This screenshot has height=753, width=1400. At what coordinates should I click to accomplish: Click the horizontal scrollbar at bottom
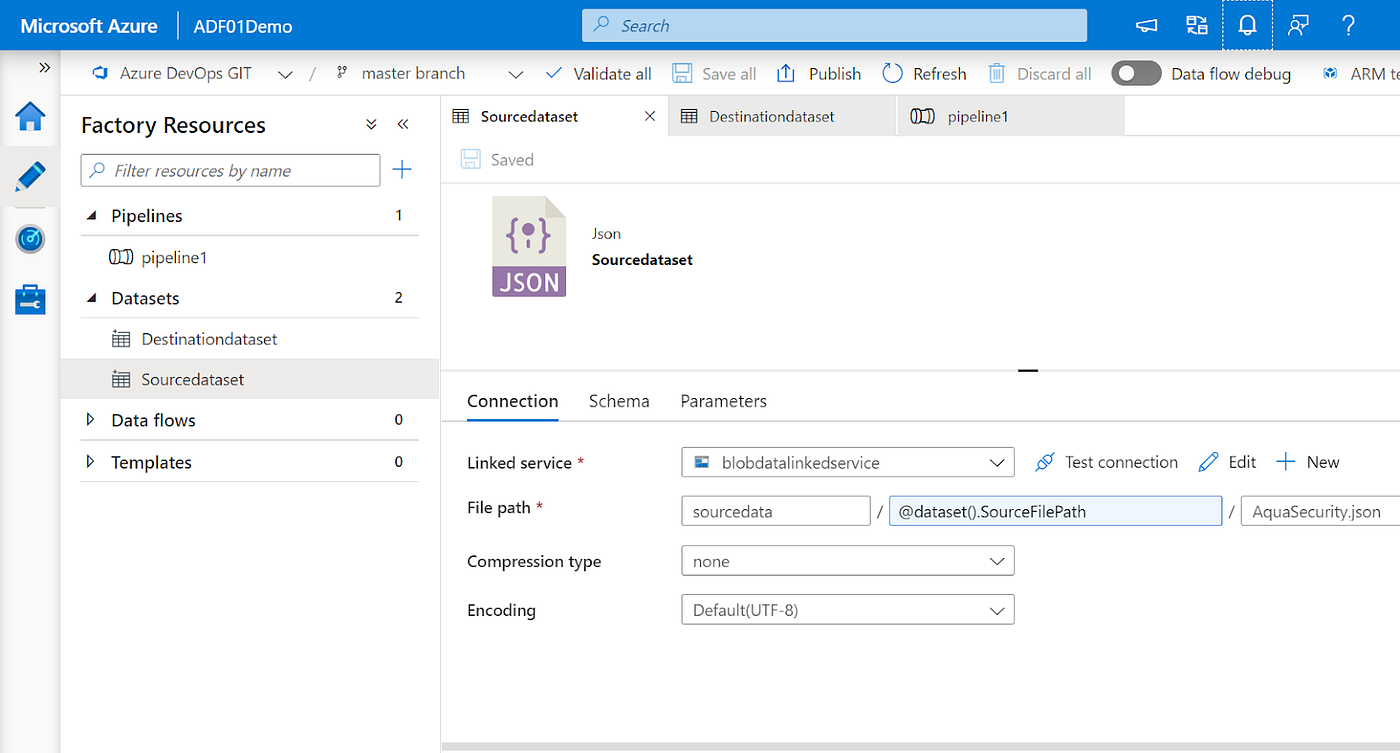click(x=920, y=747)
